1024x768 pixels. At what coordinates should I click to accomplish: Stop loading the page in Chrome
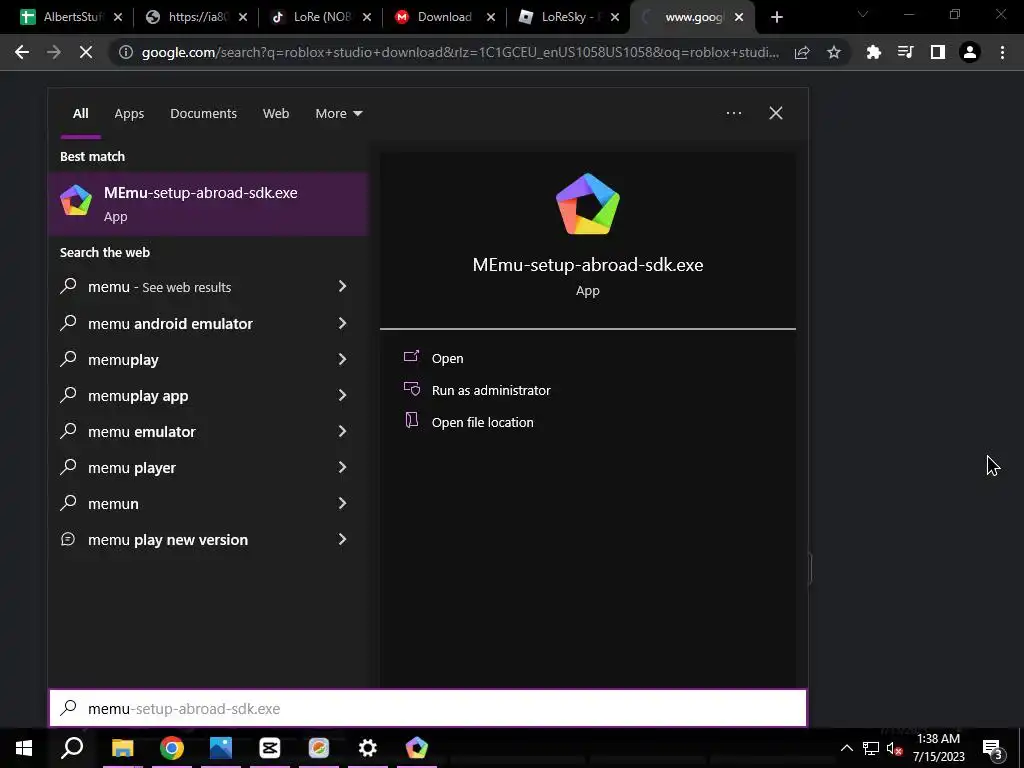point(86,52)
